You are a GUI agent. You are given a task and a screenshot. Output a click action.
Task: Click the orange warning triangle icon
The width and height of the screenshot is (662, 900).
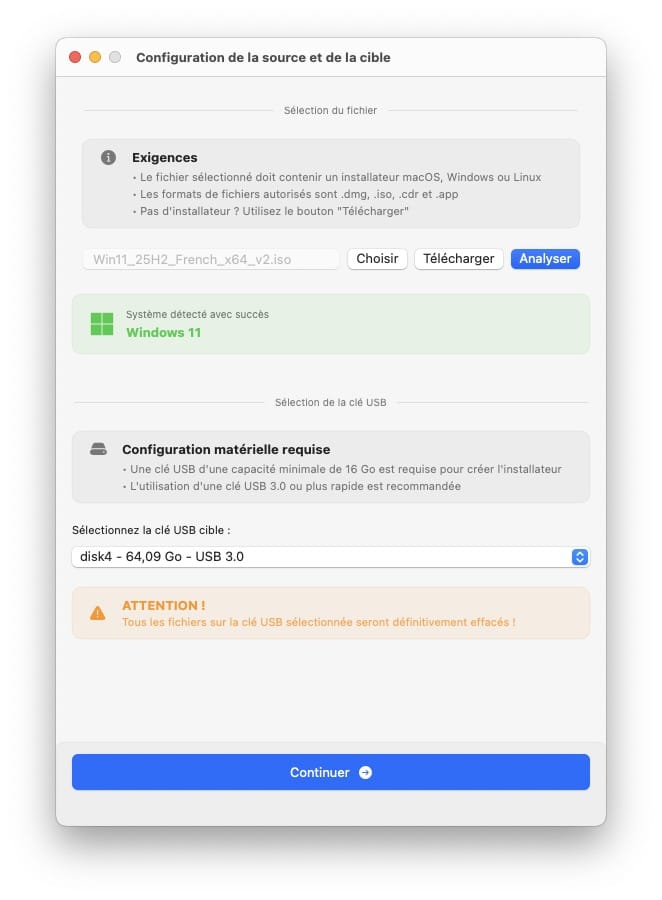(98, 613)
